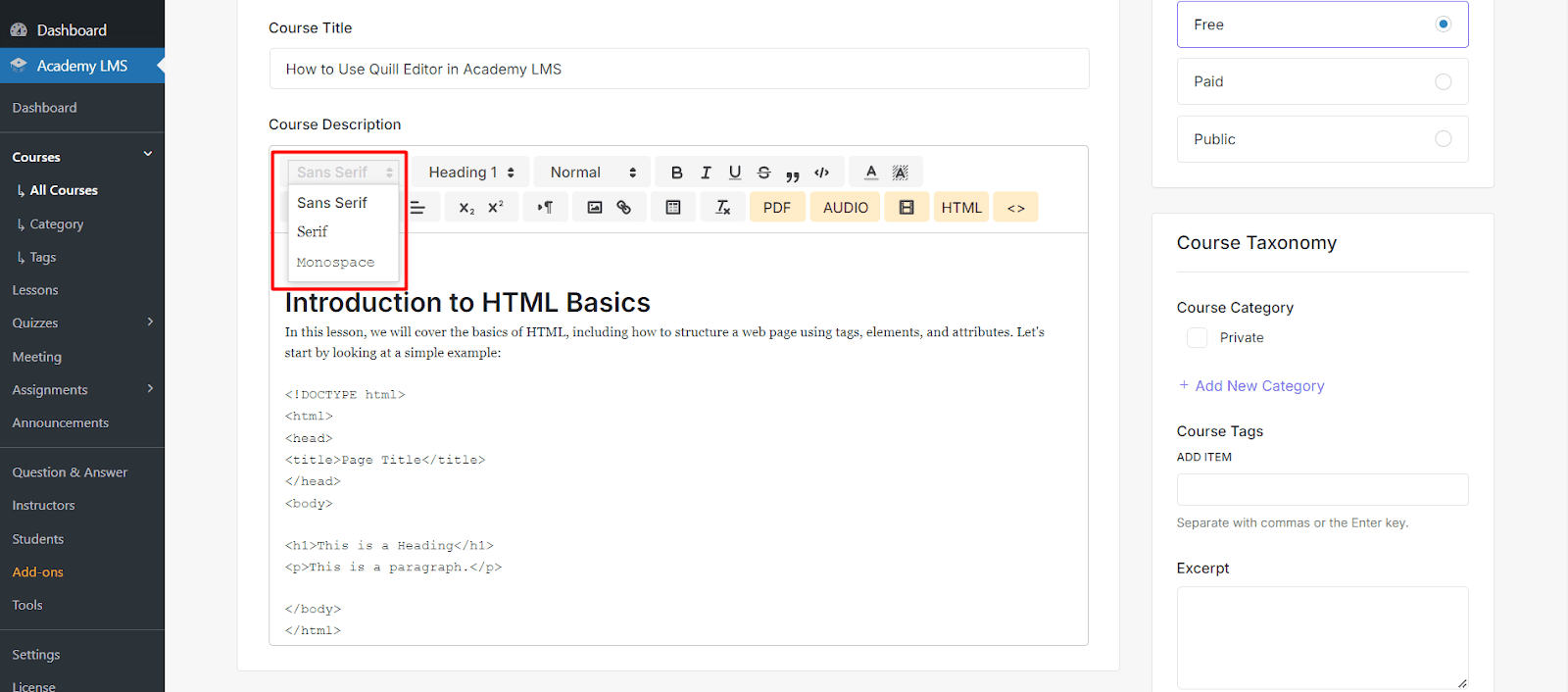Click the Course Title input field
Image resolution: width=1568 pixels, height=692 pixels.
[679, 69]
